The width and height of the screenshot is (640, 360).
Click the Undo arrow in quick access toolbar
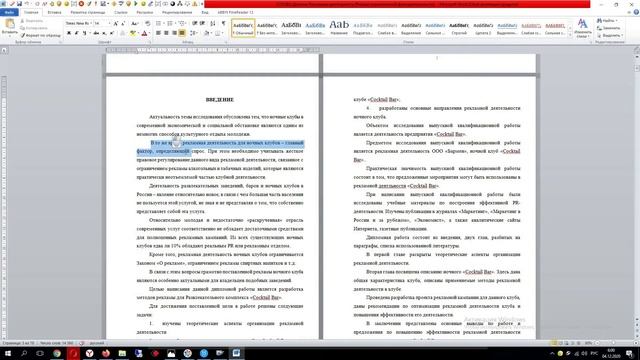[x=27, y=4]
